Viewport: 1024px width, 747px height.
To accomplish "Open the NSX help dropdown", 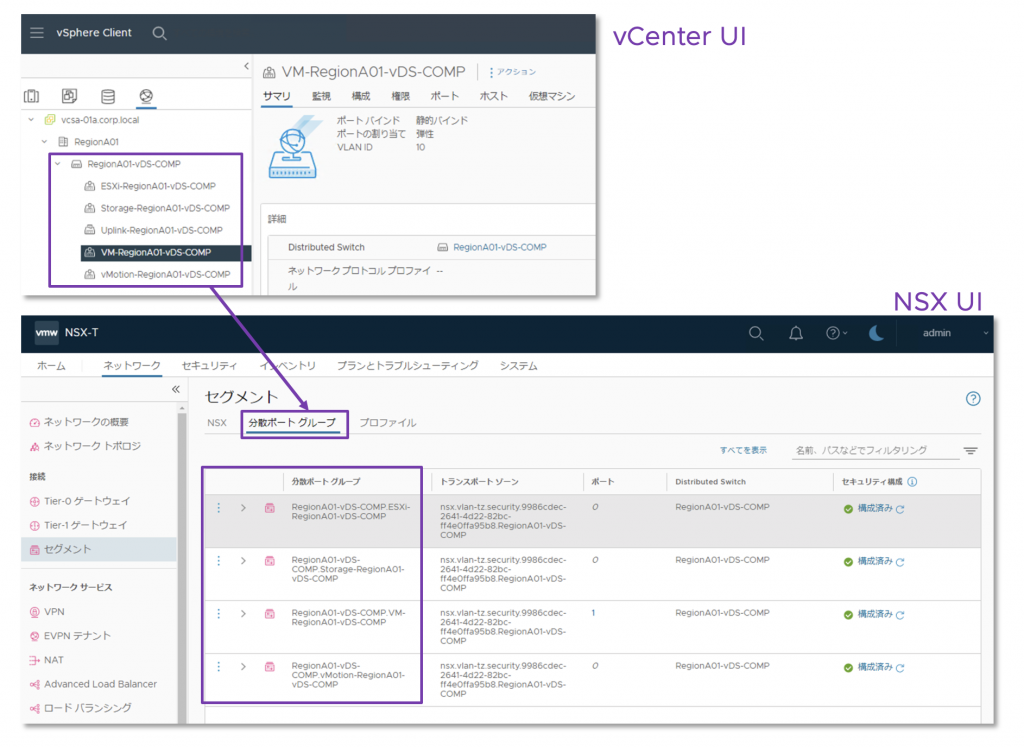I will pos(836,334).
